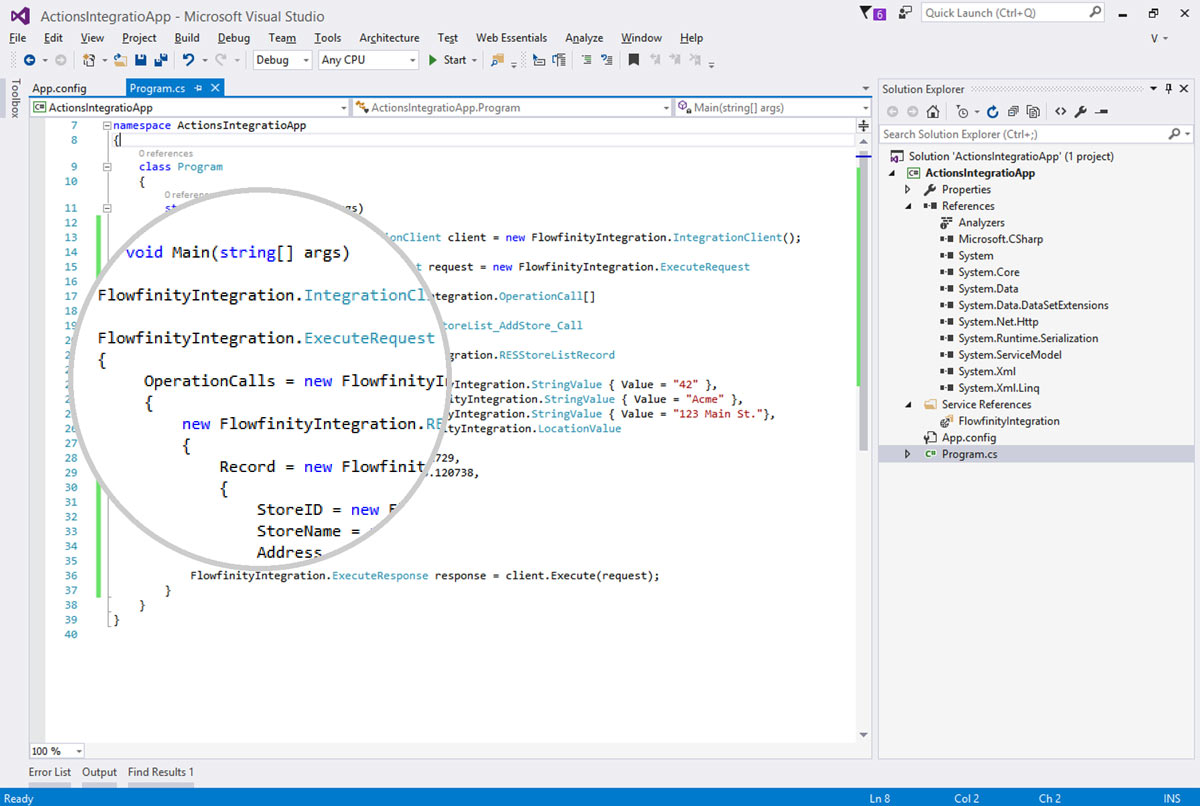Open the Architecture menu
The width and height of the screenshot is (1200, 806).
(389, 38)
